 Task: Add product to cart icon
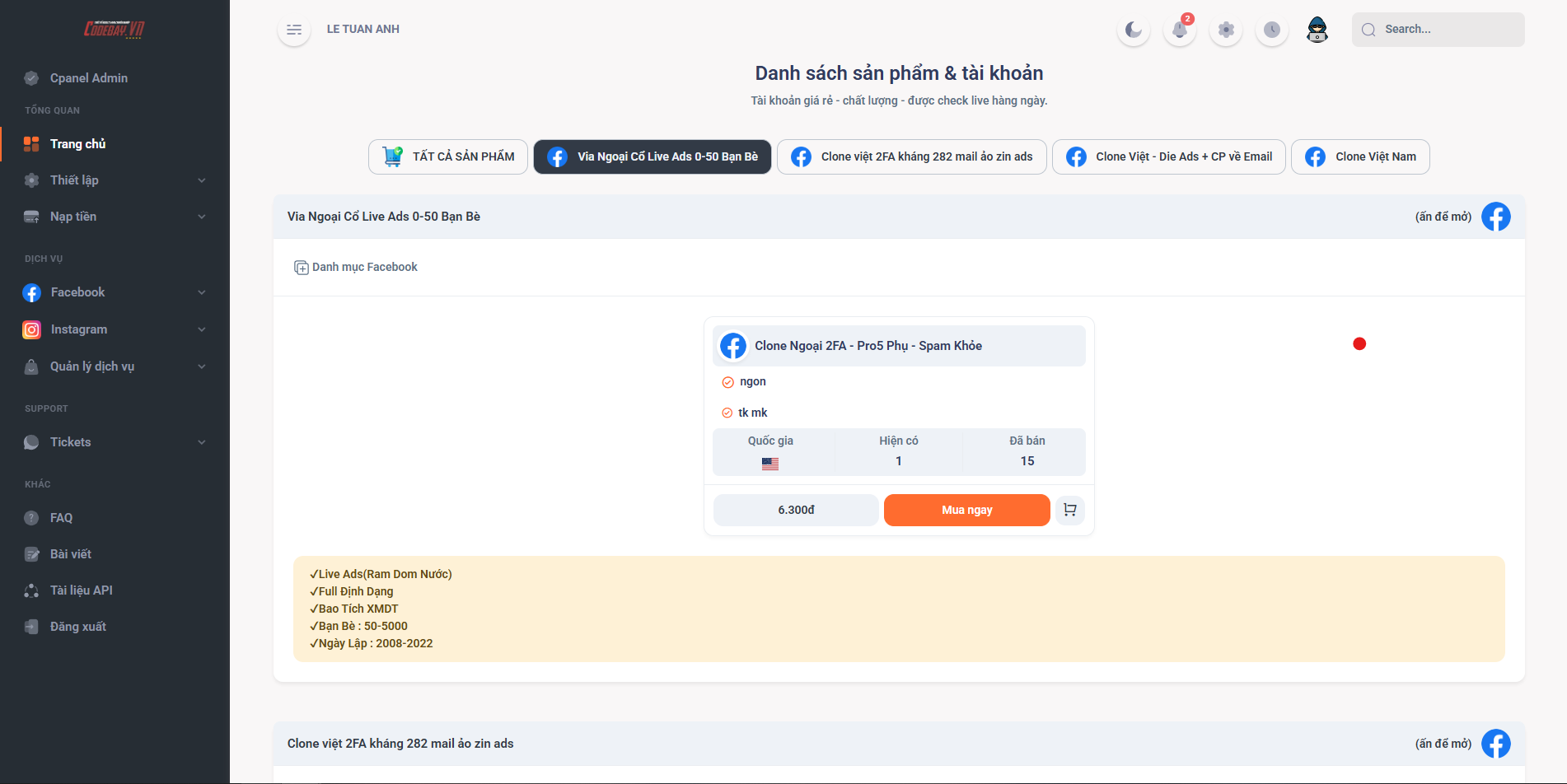1069,510
